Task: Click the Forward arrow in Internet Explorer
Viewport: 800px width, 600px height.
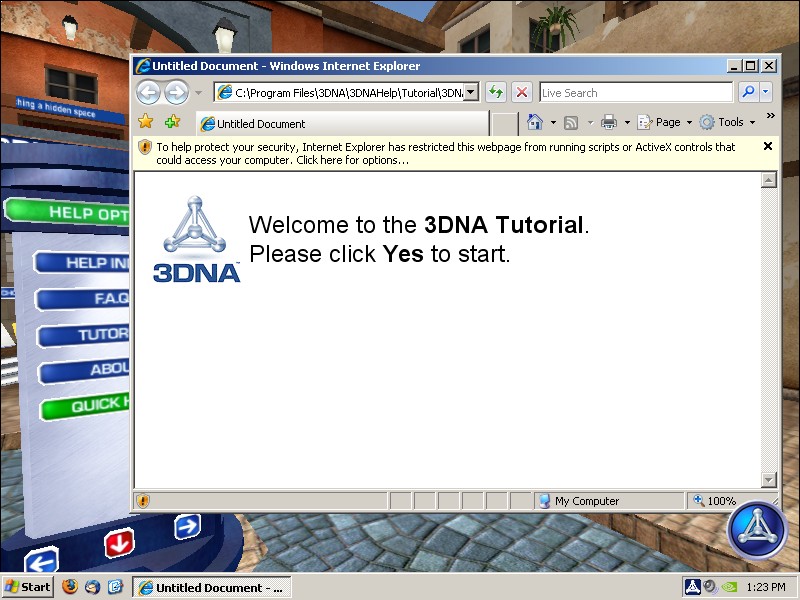Action: coord(177,93)
